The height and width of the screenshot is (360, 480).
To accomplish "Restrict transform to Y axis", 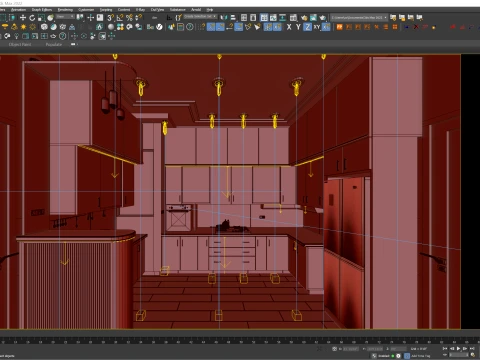I will [x=298, y=27].
